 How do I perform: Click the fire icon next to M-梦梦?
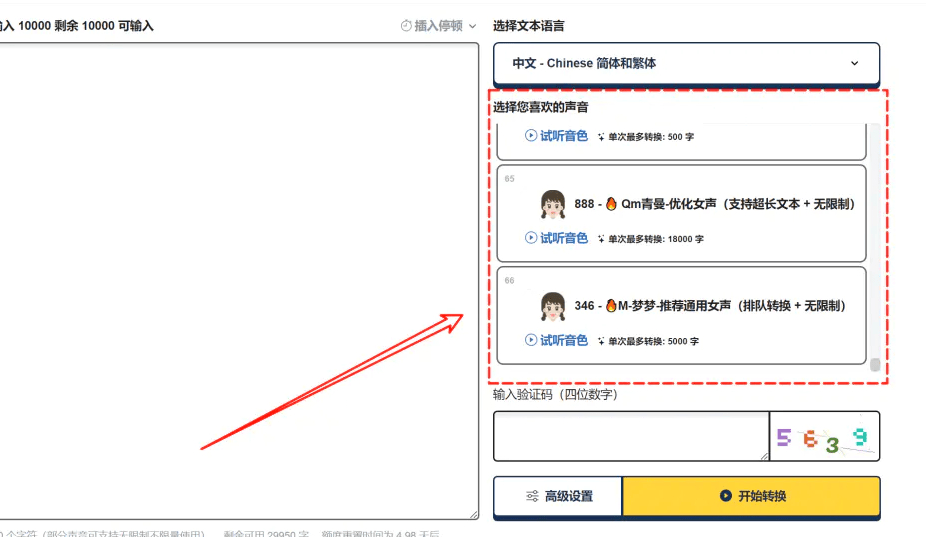(x=611, y=306)
